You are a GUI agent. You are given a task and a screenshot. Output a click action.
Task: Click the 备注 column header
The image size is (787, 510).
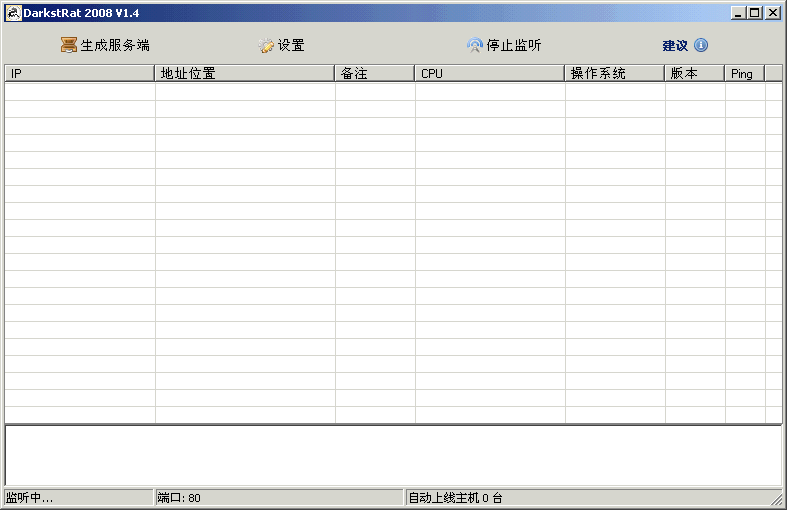(375, 74)
